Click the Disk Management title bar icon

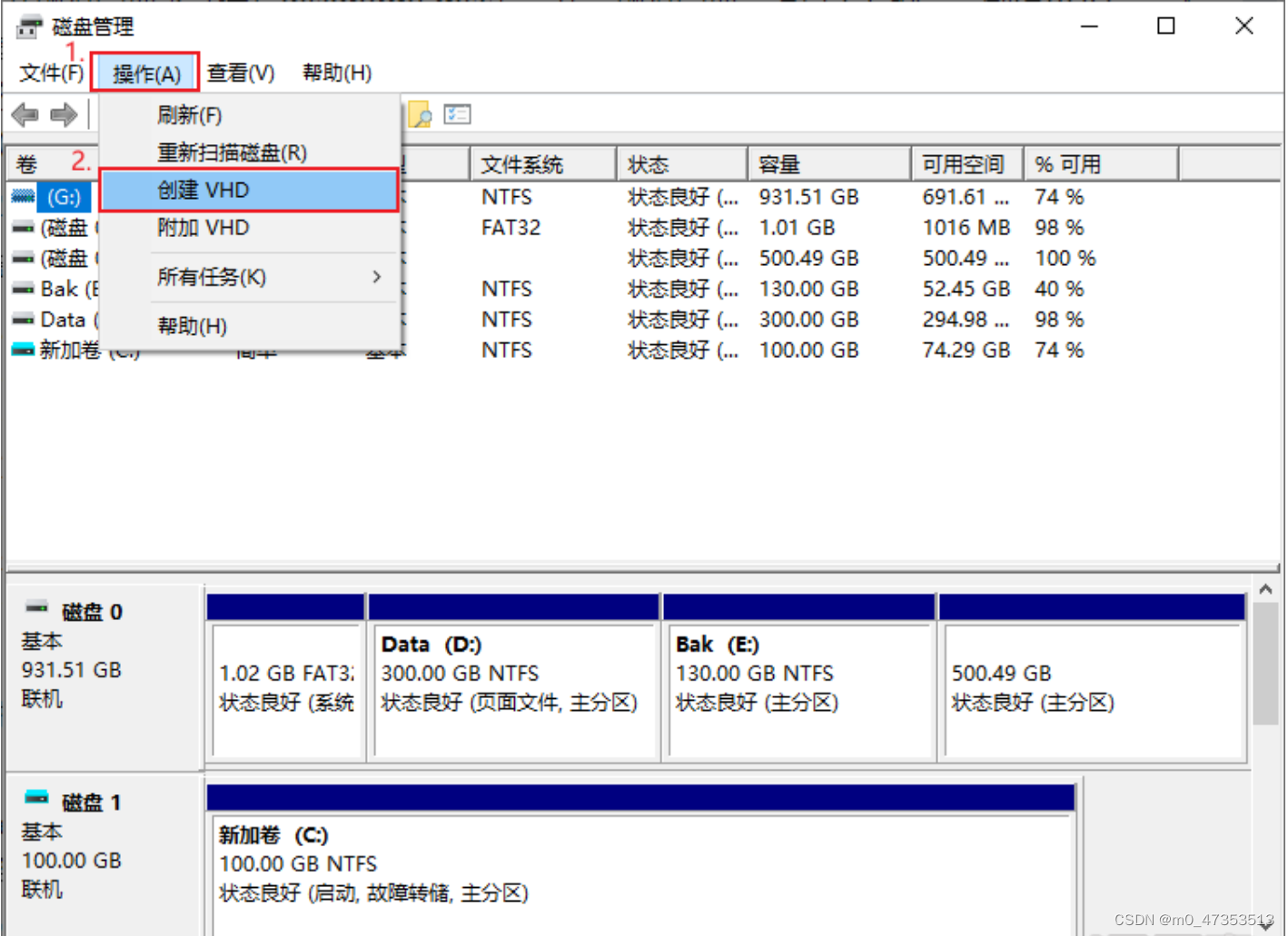coord(29,26)
